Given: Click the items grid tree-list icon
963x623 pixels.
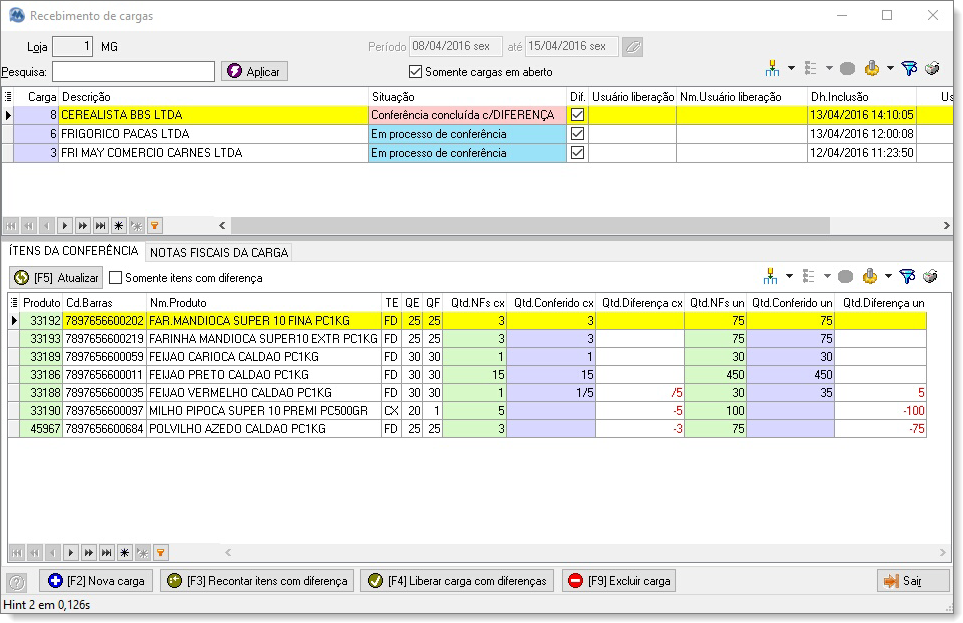Looking at the screenshot, I should point(809,276).
